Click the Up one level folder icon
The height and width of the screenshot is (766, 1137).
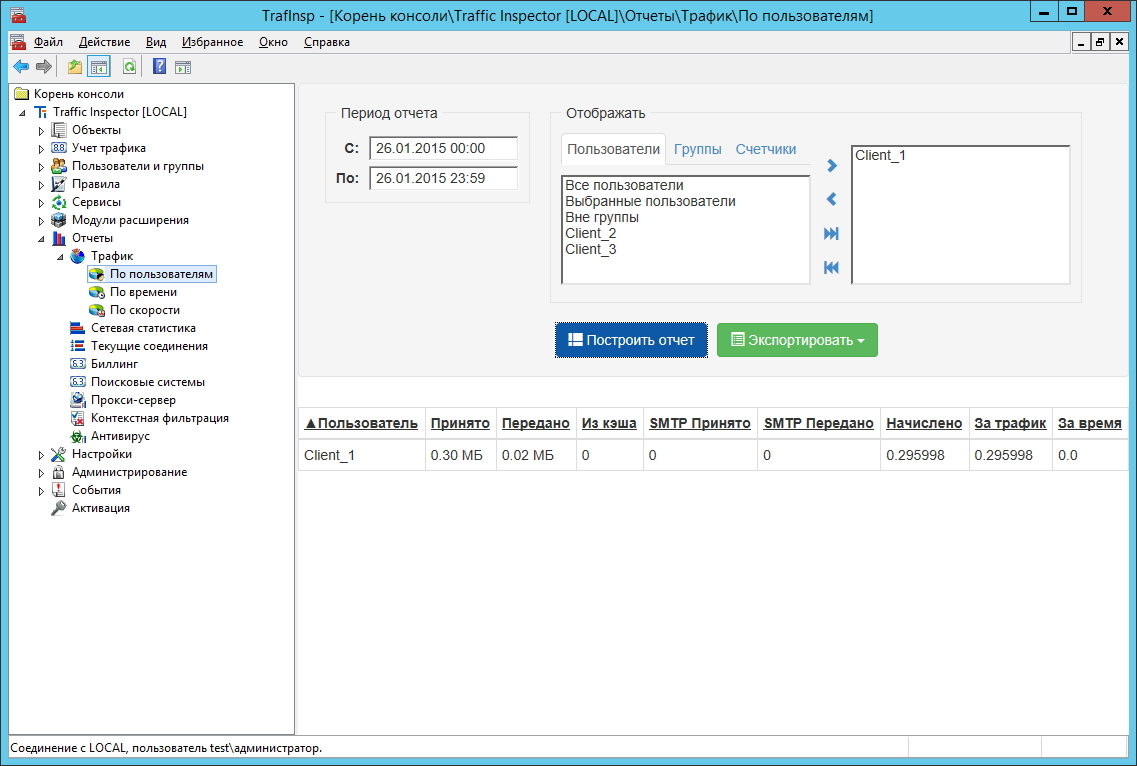point(75,67)
